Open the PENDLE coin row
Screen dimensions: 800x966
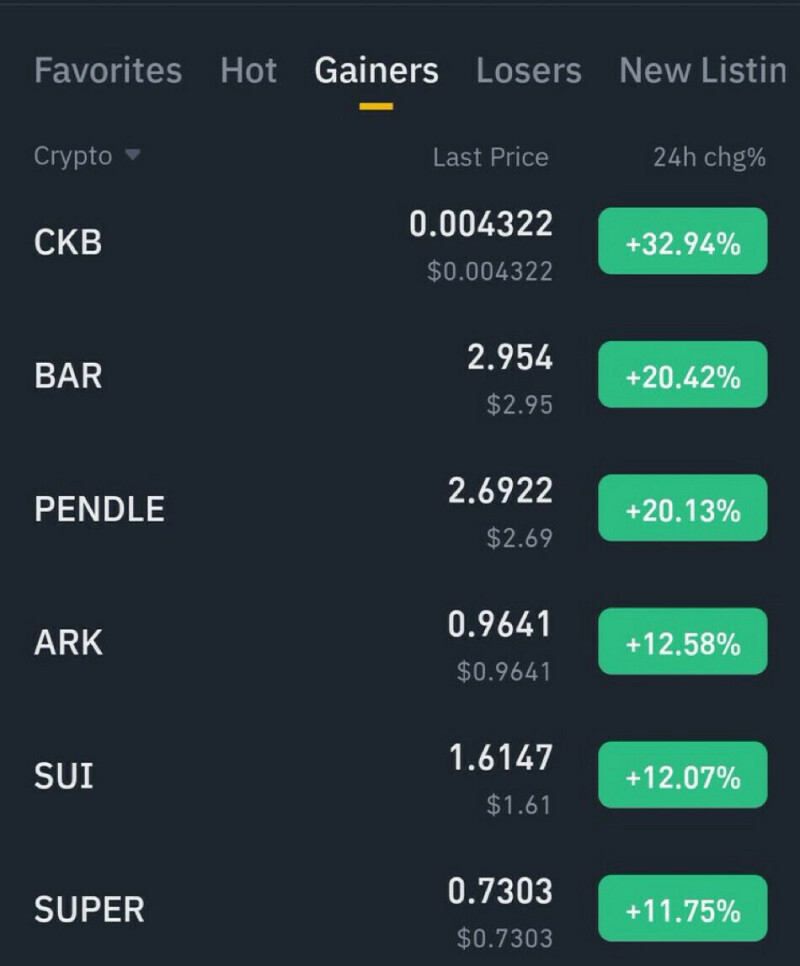point(99,509)
